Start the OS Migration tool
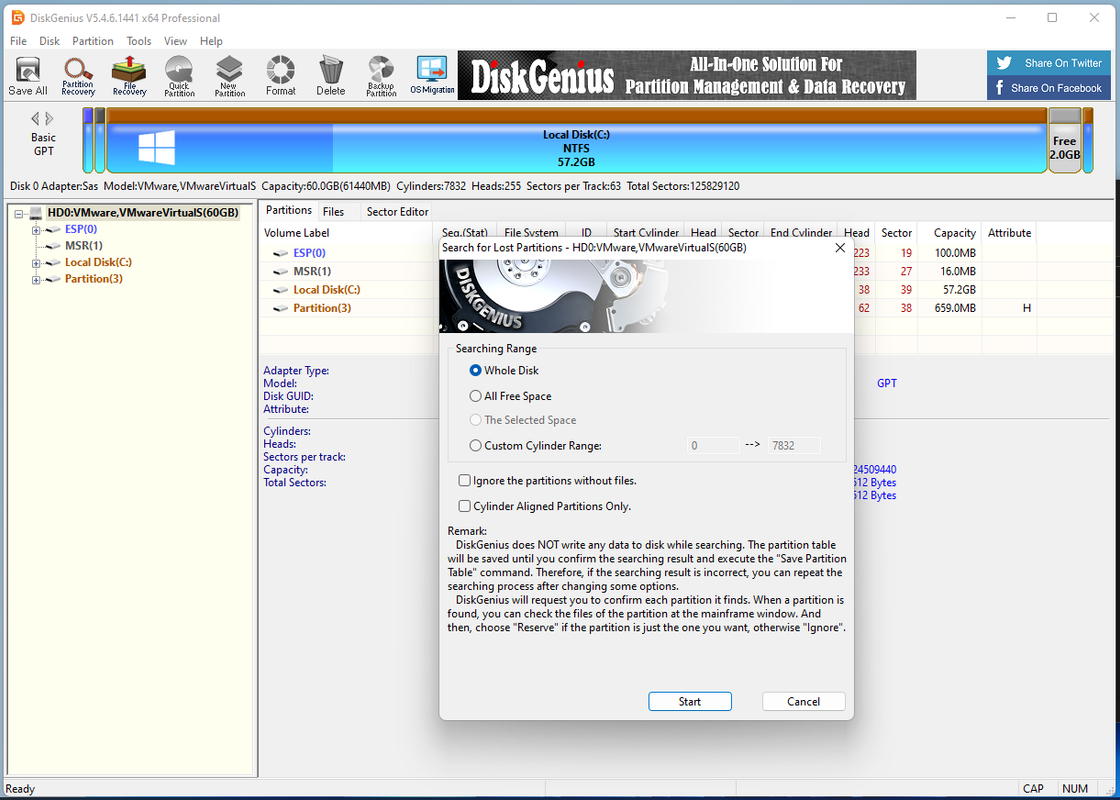 tap(432, 75)
